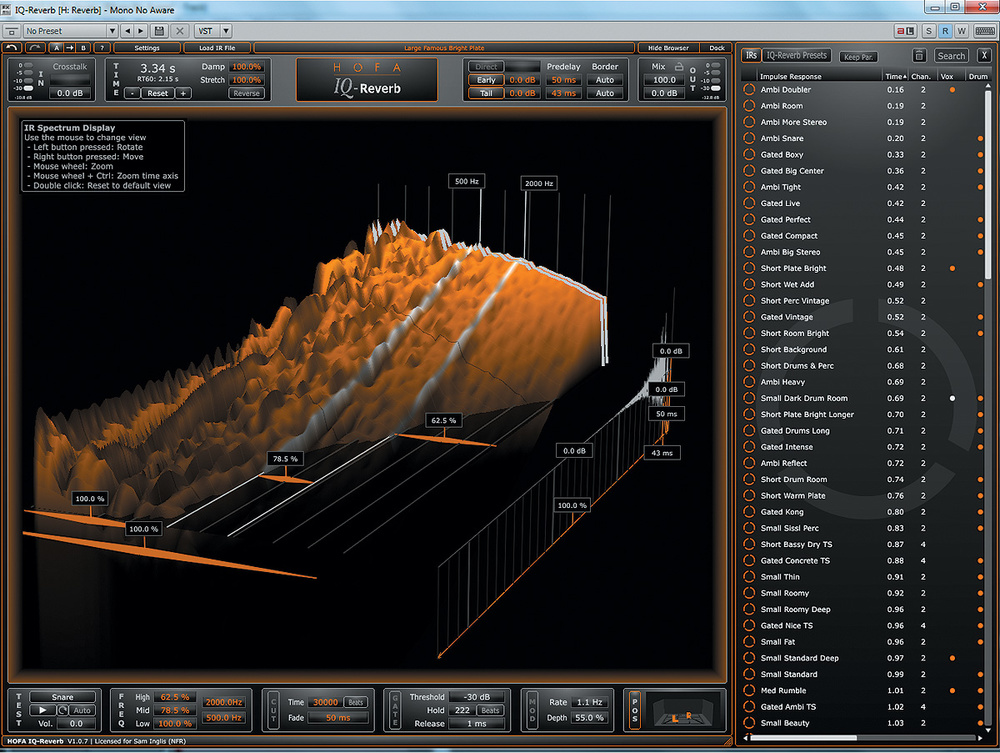Open the No Preset dropdown
The image size is (1000, 753).
click(x=71, y=31)
